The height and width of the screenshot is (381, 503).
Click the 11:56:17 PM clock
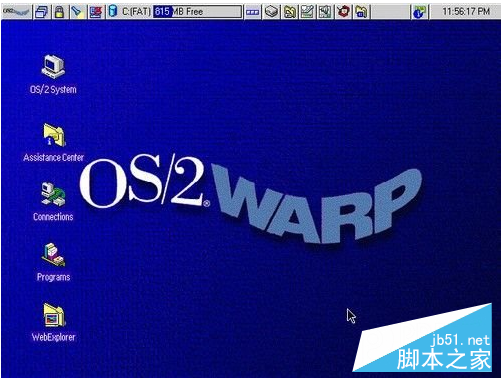click(466, 12)
